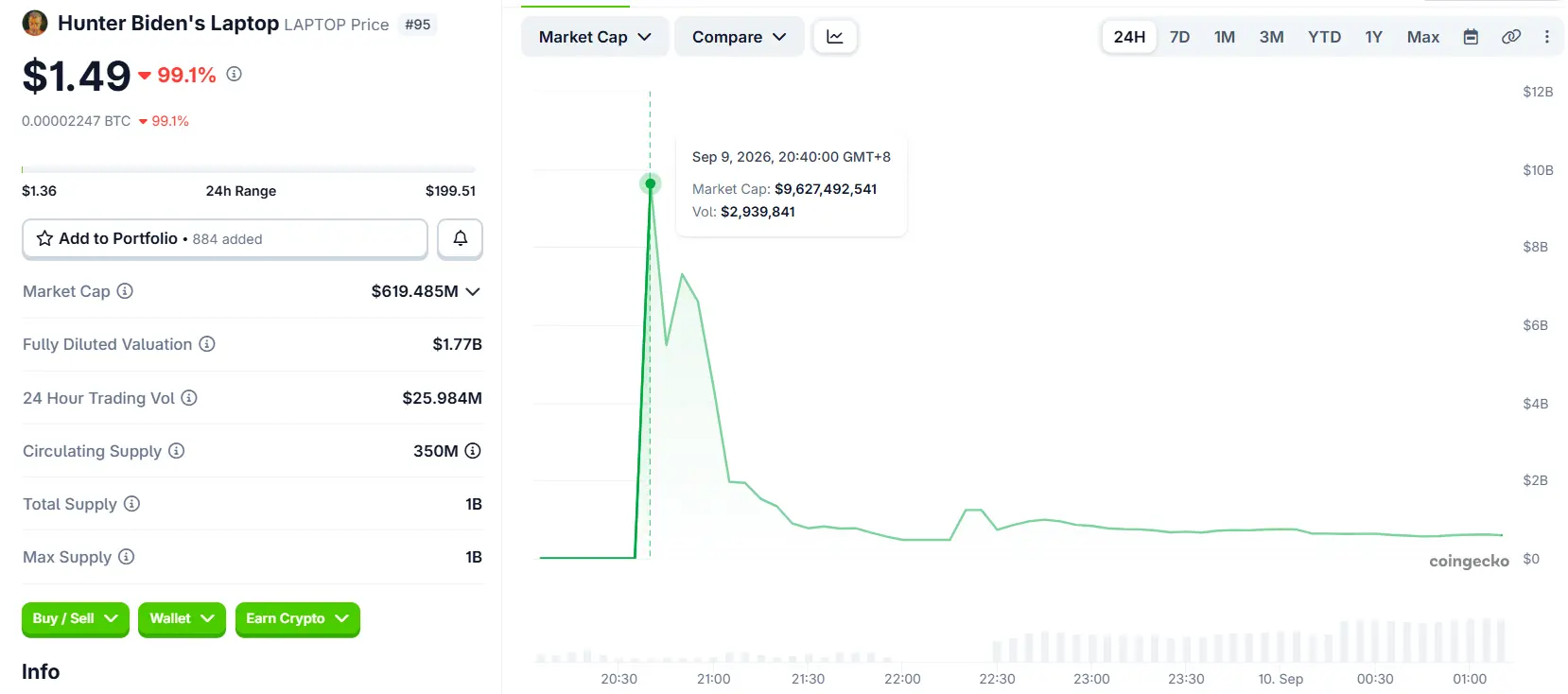Click the $1.36 24h range low value
This screenshot has width=1568, height=694.
[x=40, y=191]
